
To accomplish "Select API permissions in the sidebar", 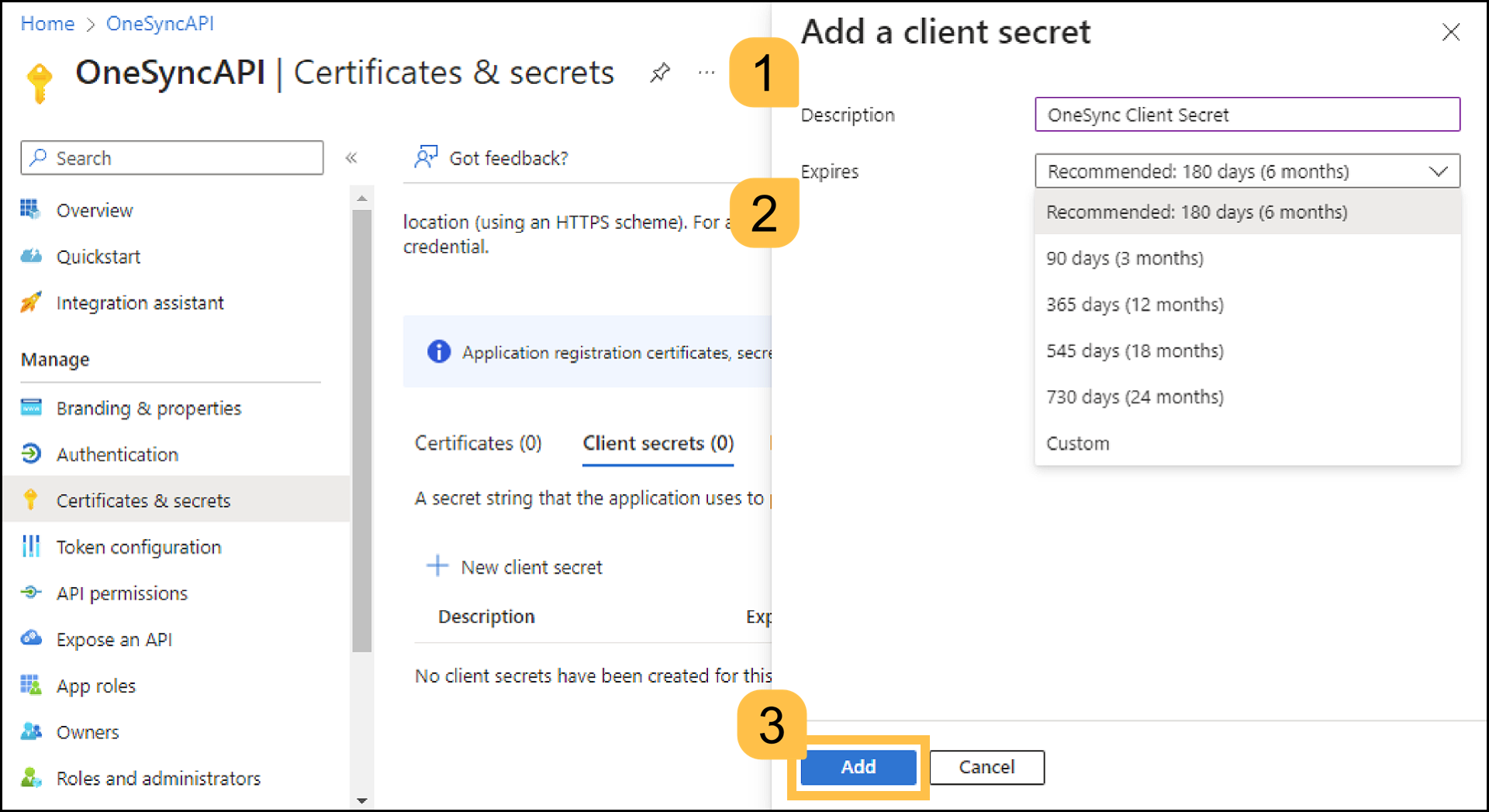I will click(122, 593).
